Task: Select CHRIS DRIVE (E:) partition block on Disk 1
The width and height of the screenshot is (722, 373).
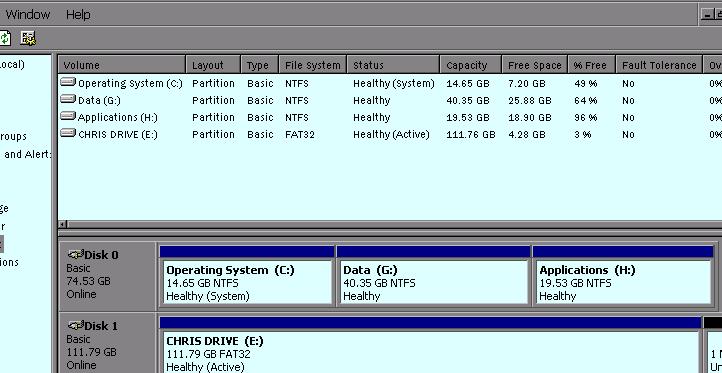Action: coord(430,345)
